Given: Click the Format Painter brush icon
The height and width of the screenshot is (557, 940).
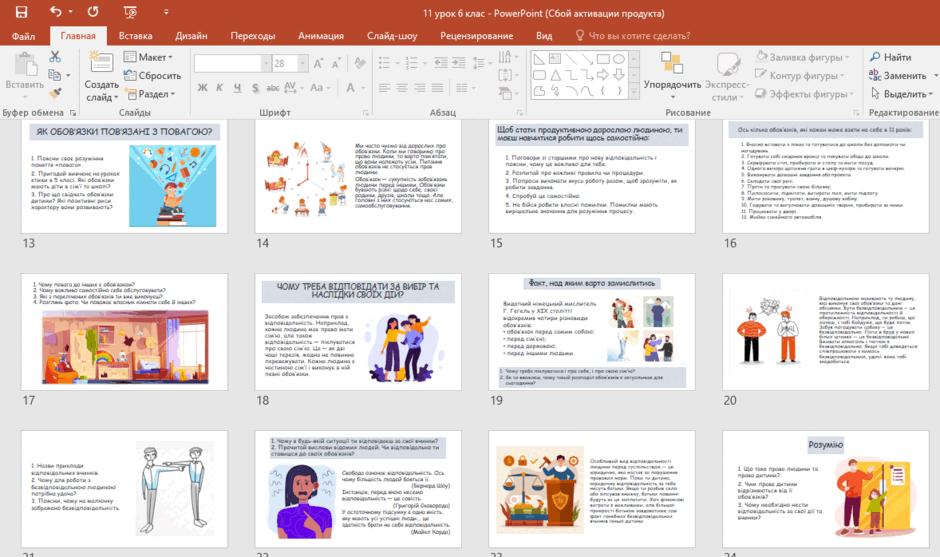Looking at the screenshot, I should point(55,93).
